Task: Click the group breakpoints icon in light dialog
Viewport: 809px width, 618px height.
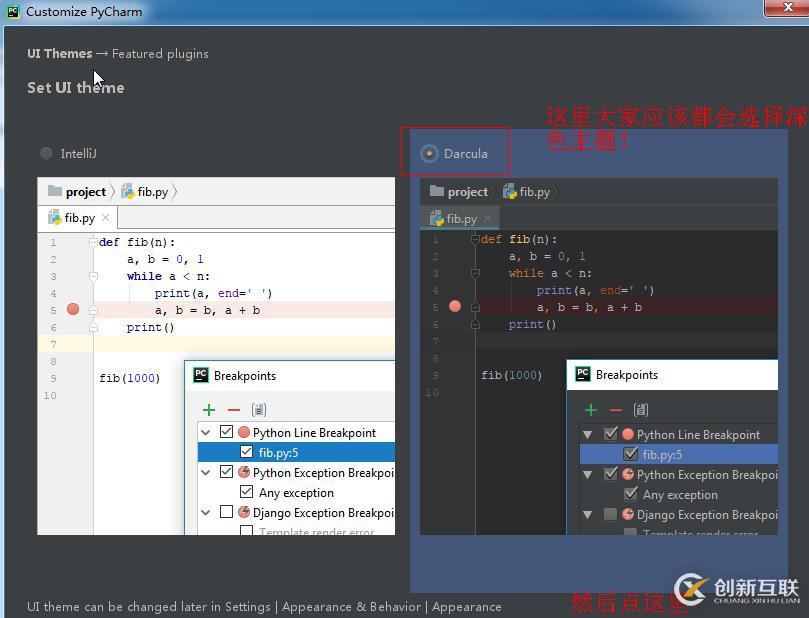Action: 258,410
